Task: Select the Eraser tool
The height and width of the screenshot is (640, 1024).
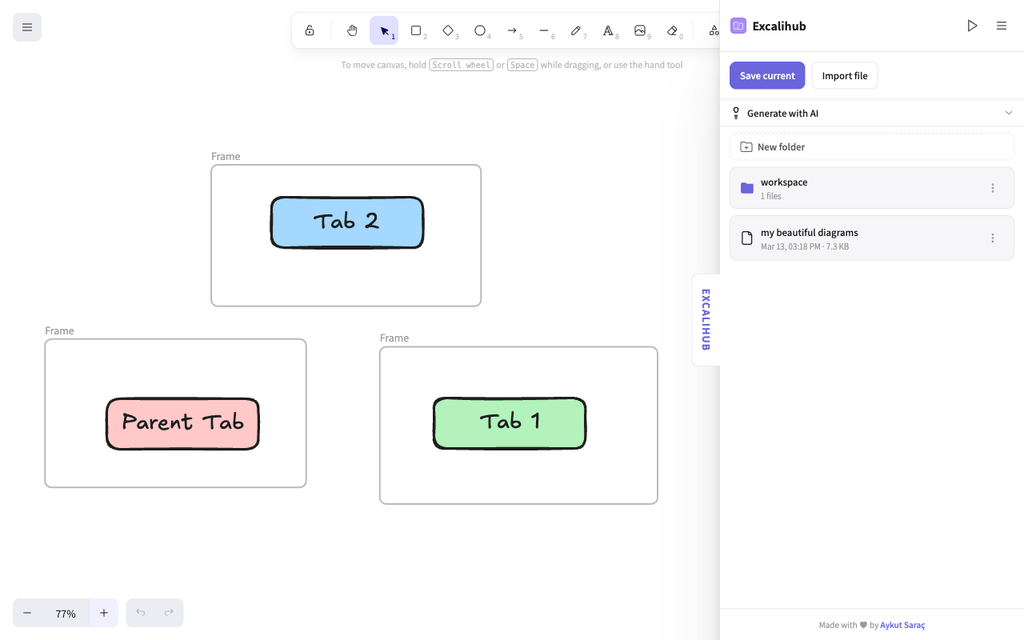Action: (672, 31)
